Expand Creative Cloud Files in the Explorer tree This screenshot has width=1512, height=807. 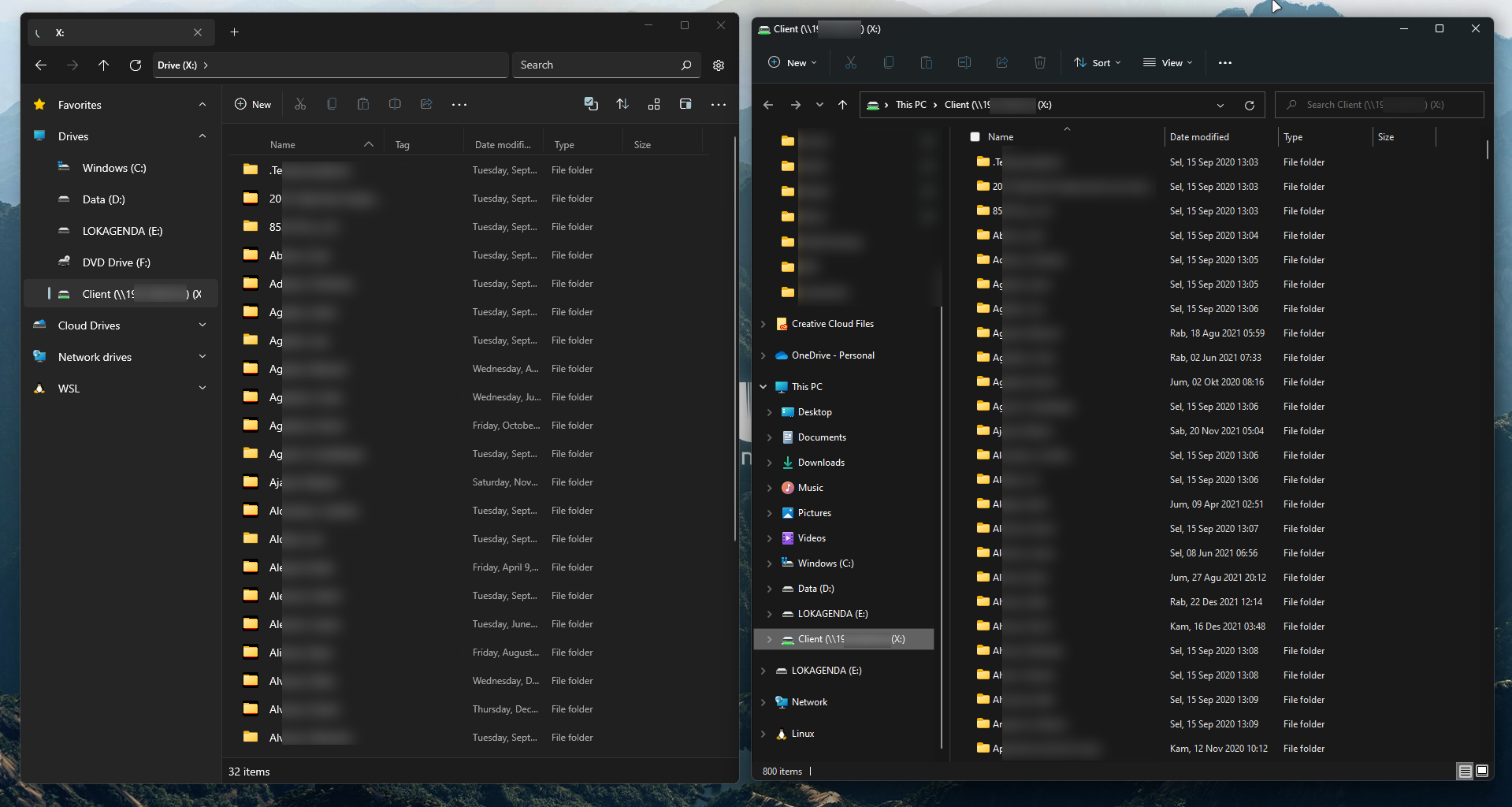click(763, 324)
